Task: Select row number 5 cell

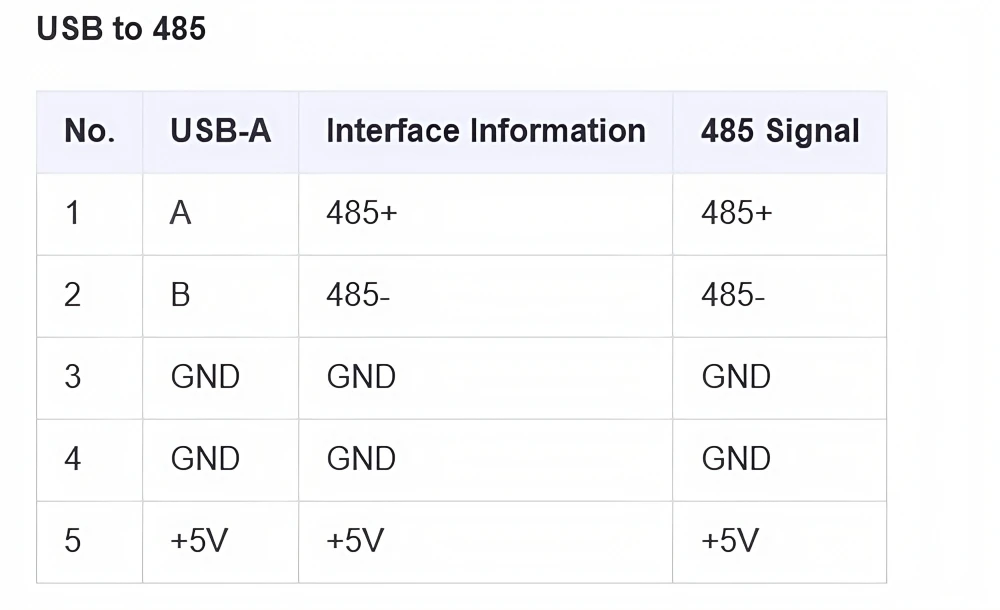Action: pyautogui.click(x=72, y=541)
